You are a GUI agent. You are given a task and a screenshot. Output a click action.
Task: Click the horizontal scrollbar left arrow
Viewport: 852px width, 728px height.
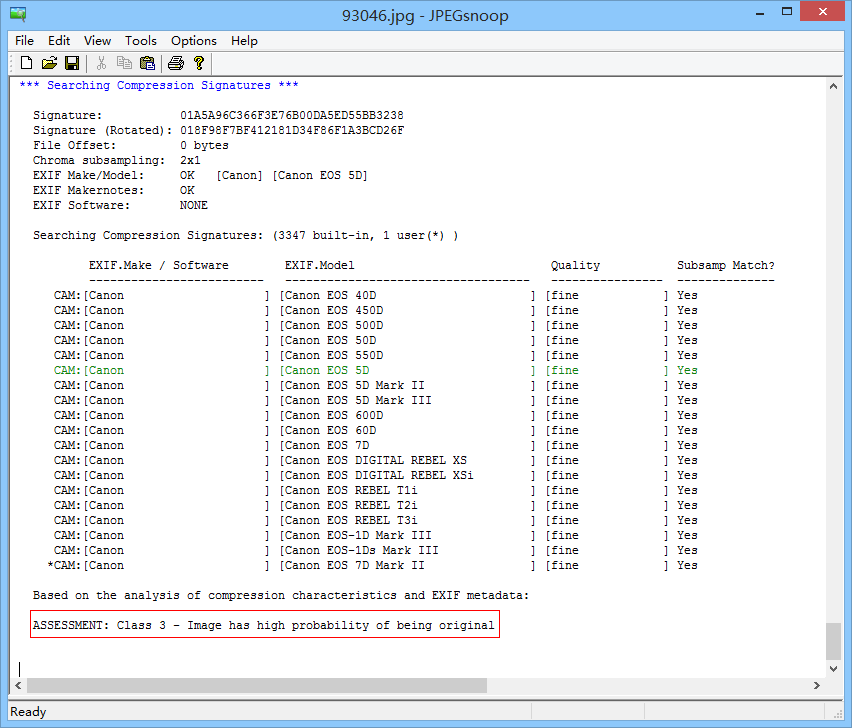[x=18, y=686]
